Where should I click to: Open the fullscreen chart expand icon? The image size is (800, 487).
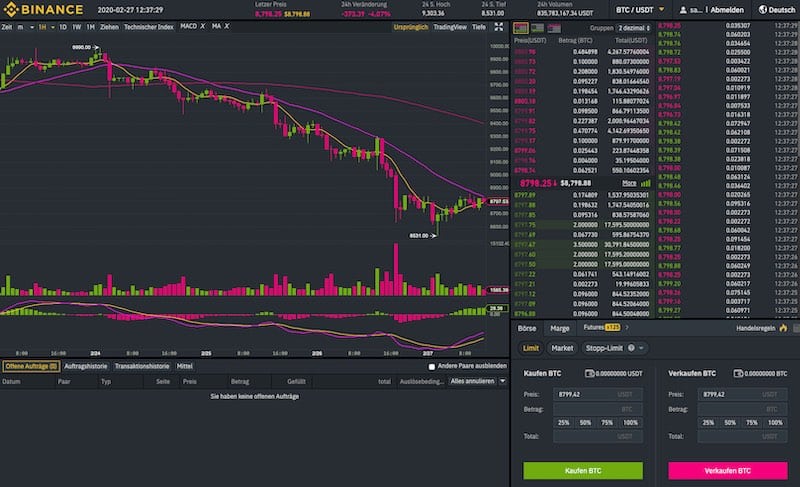pyautogui.click(x=498, y=27)
